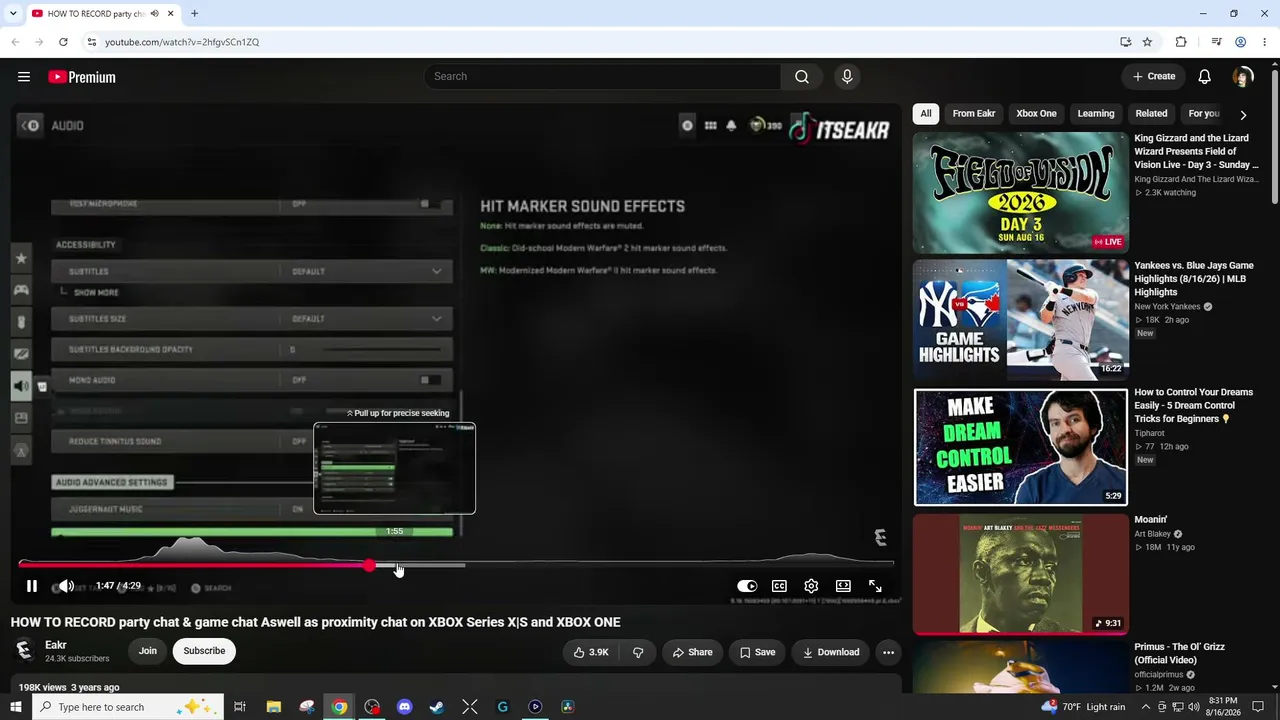Click the search magnifier button

point(802,77)
